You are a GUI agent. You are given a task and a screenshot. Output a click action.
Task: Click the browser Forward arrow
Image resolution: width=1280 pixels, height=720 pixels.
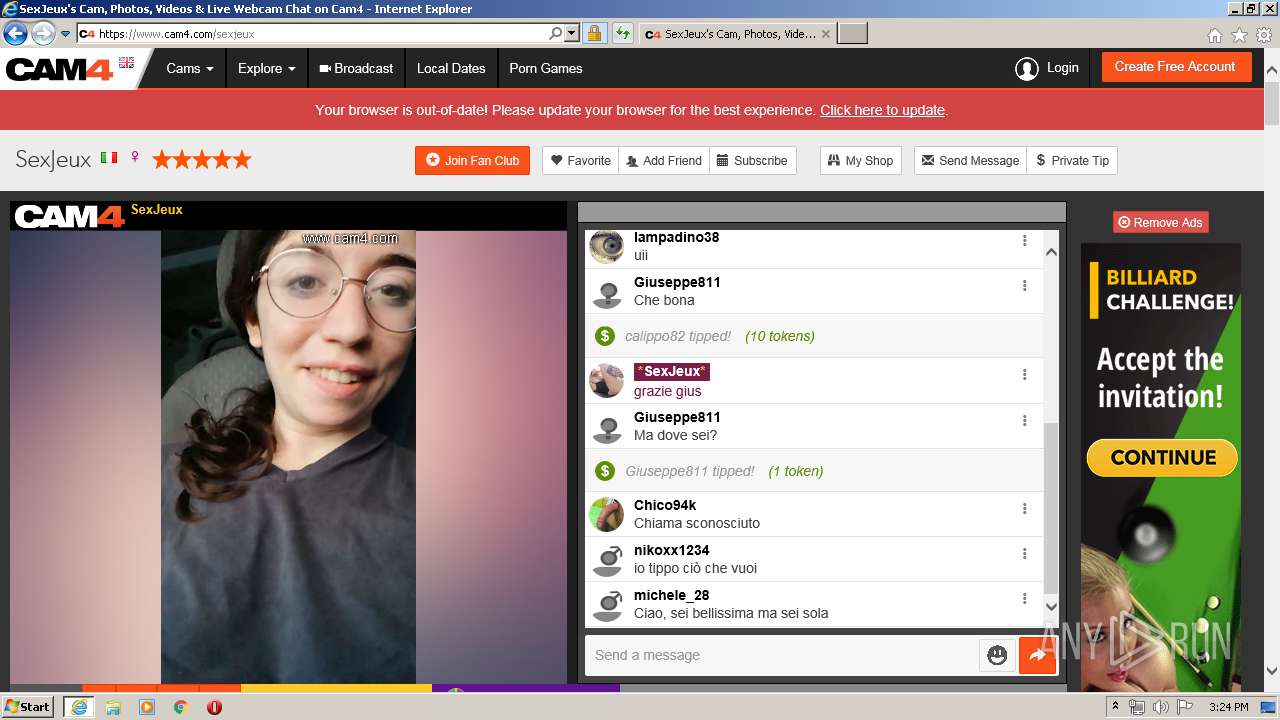tap(43, 33)
